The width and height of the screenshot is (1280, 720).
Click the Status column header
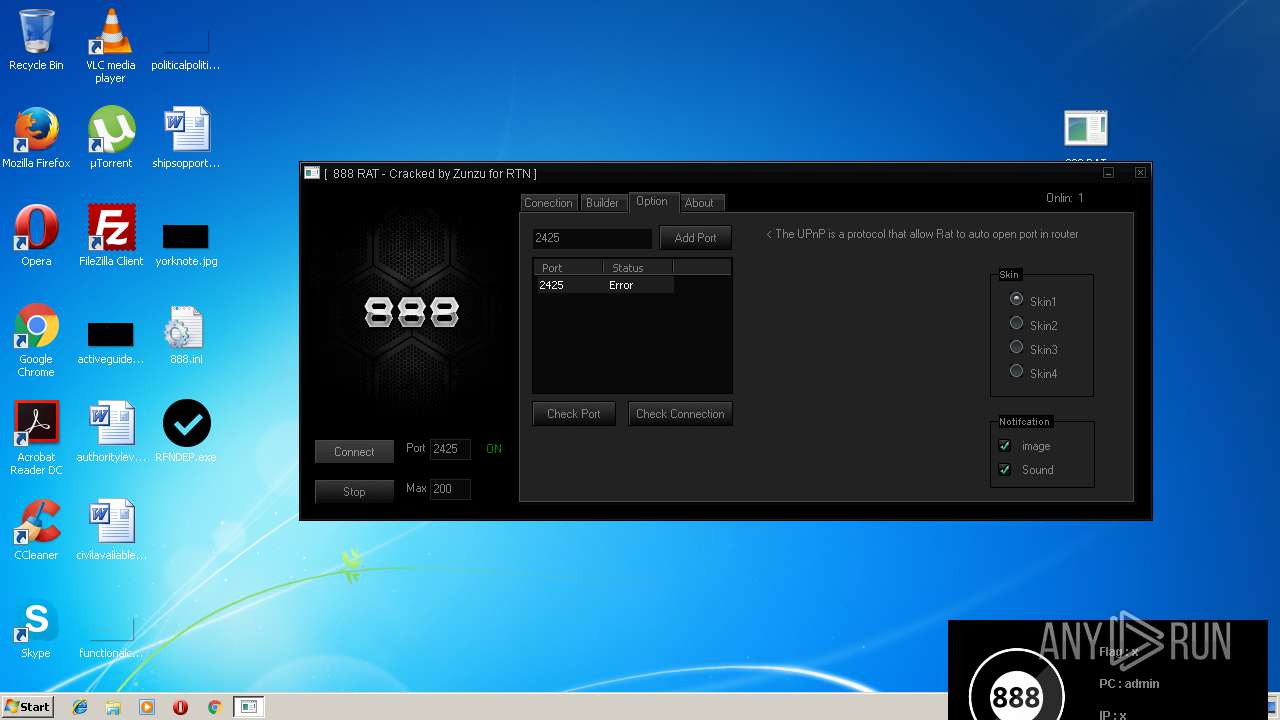(x=638, y=268)
